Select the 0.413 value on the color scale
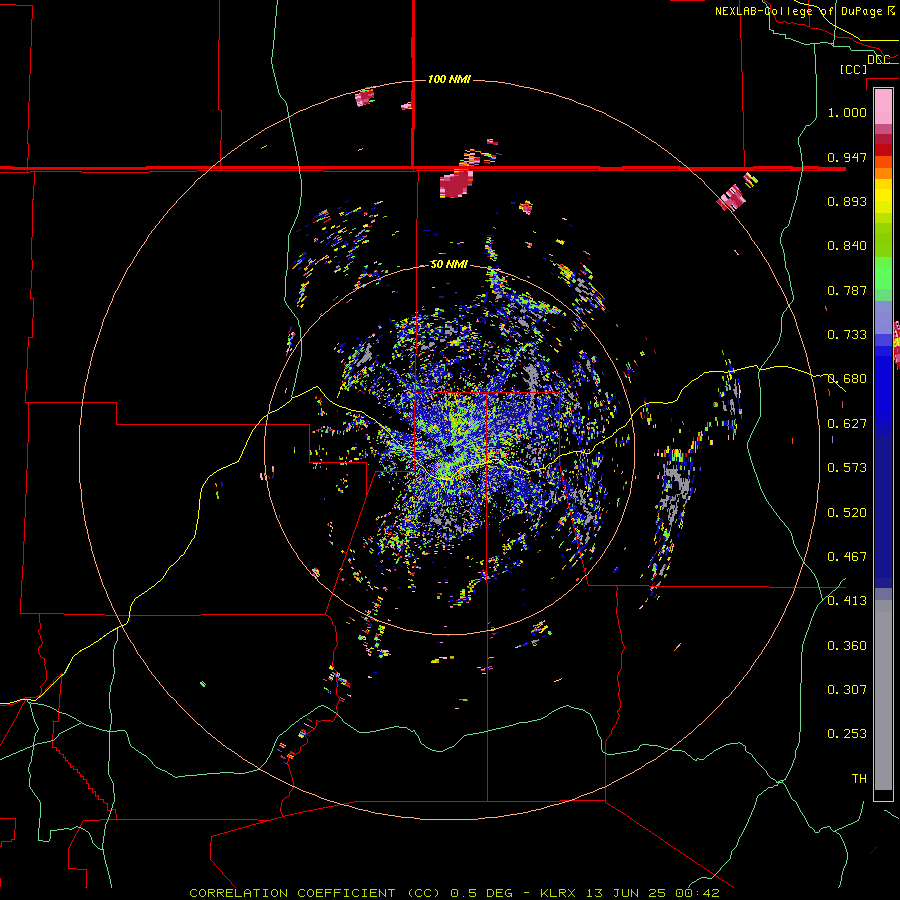This screenshot has width=900, height=900. click(847, 601)
